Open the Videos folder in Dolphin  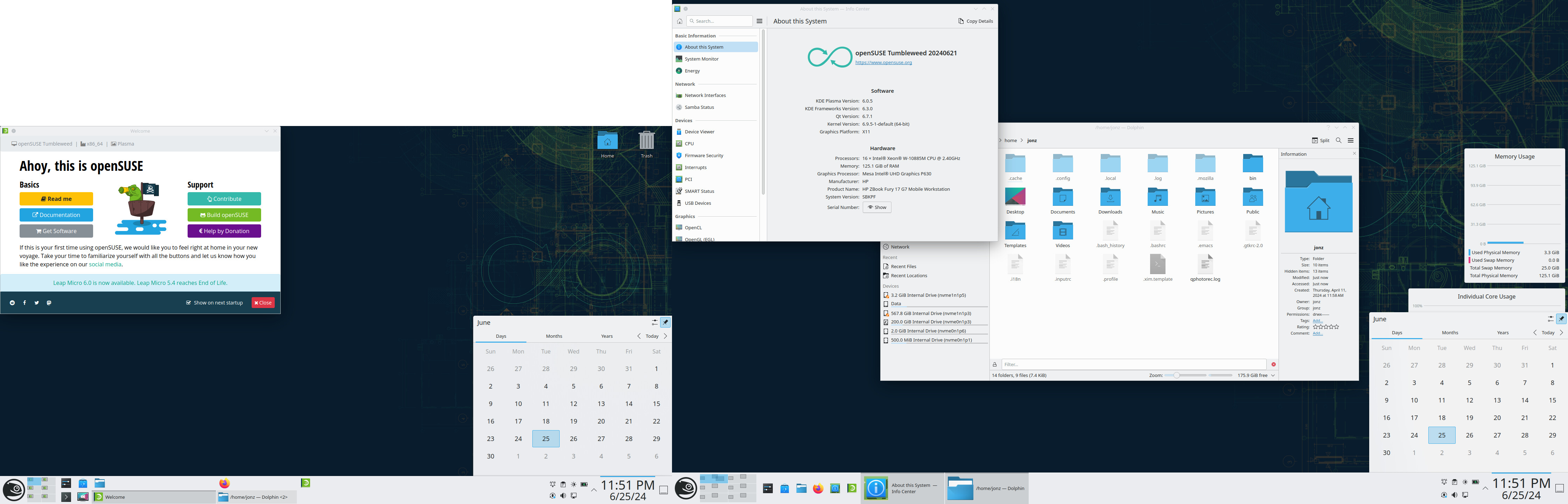[1062, 234]
